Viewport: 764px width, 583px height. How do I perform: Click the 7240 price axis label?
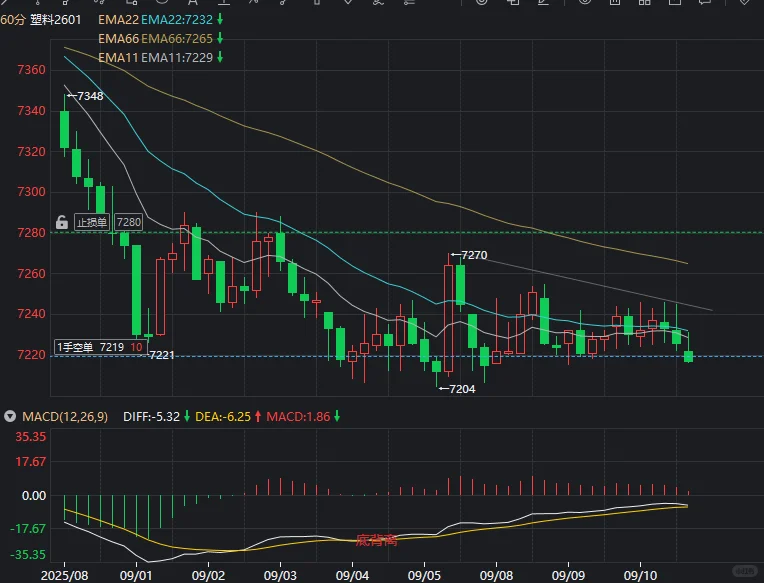tap(31, 314)
